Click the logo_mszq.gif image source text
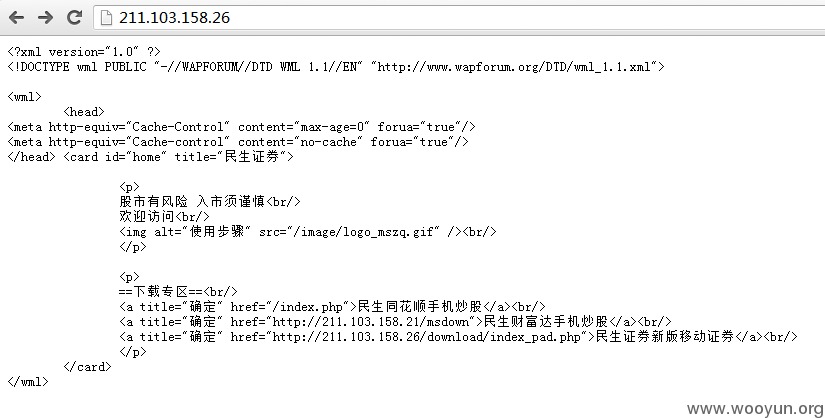 pos(367,232)
